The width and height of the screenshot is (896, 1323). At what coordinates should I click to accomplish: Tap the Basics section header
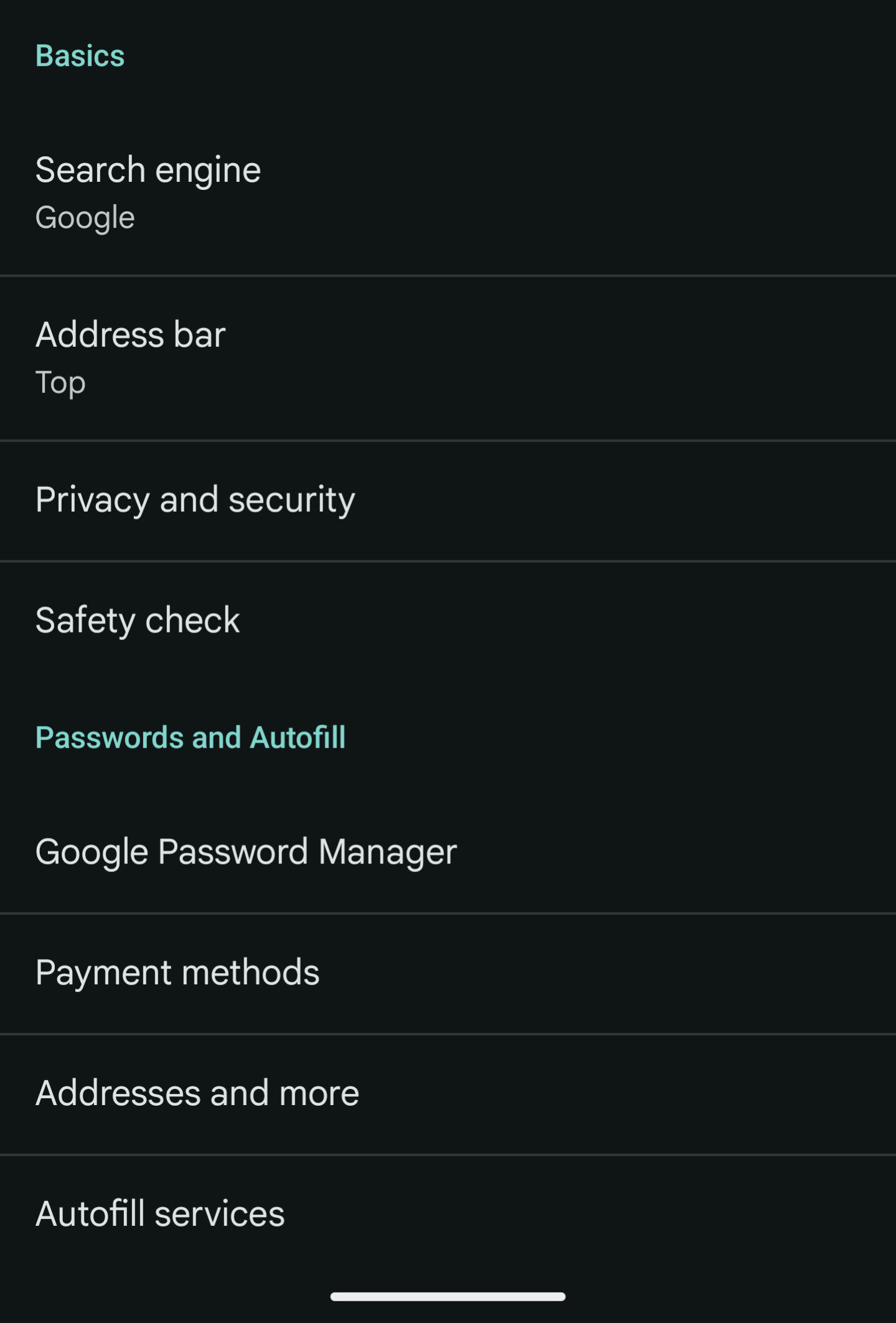tap(80, 56)
